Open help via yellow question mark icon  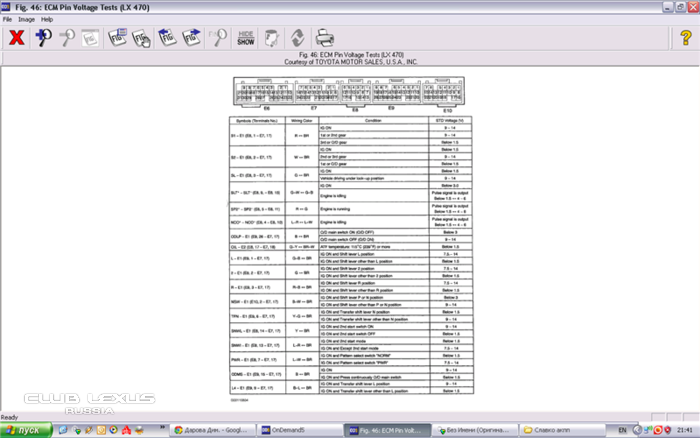pos(686,38)
